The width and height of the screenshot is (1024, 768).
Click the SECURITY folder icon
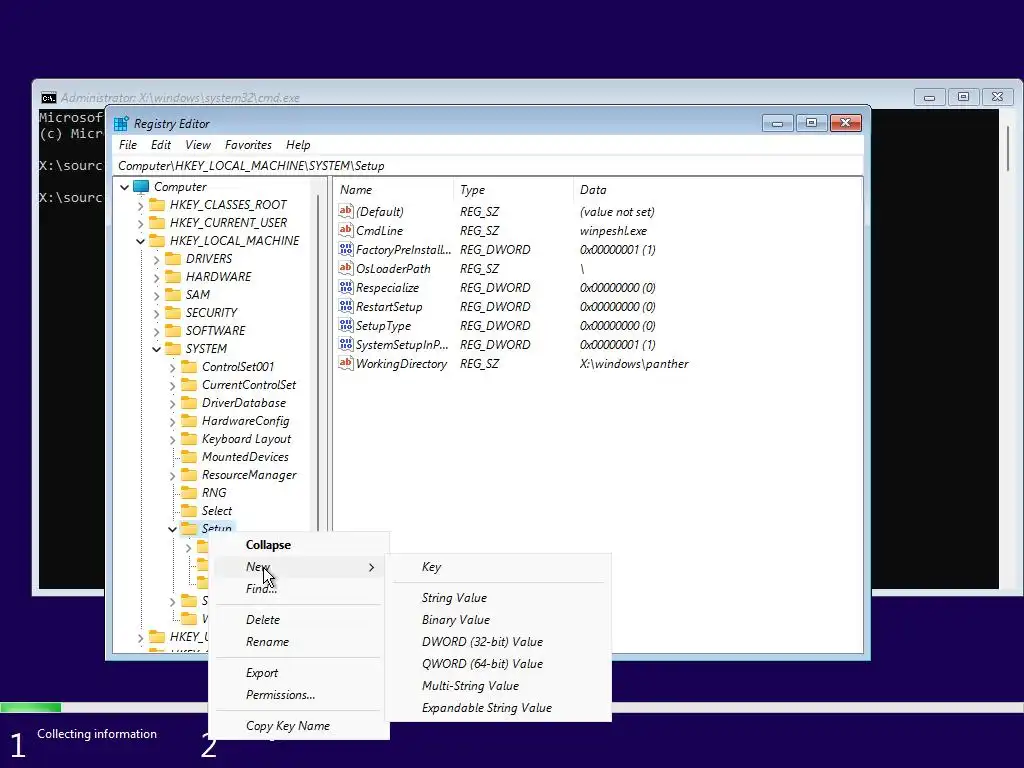(x=173, y=313)
